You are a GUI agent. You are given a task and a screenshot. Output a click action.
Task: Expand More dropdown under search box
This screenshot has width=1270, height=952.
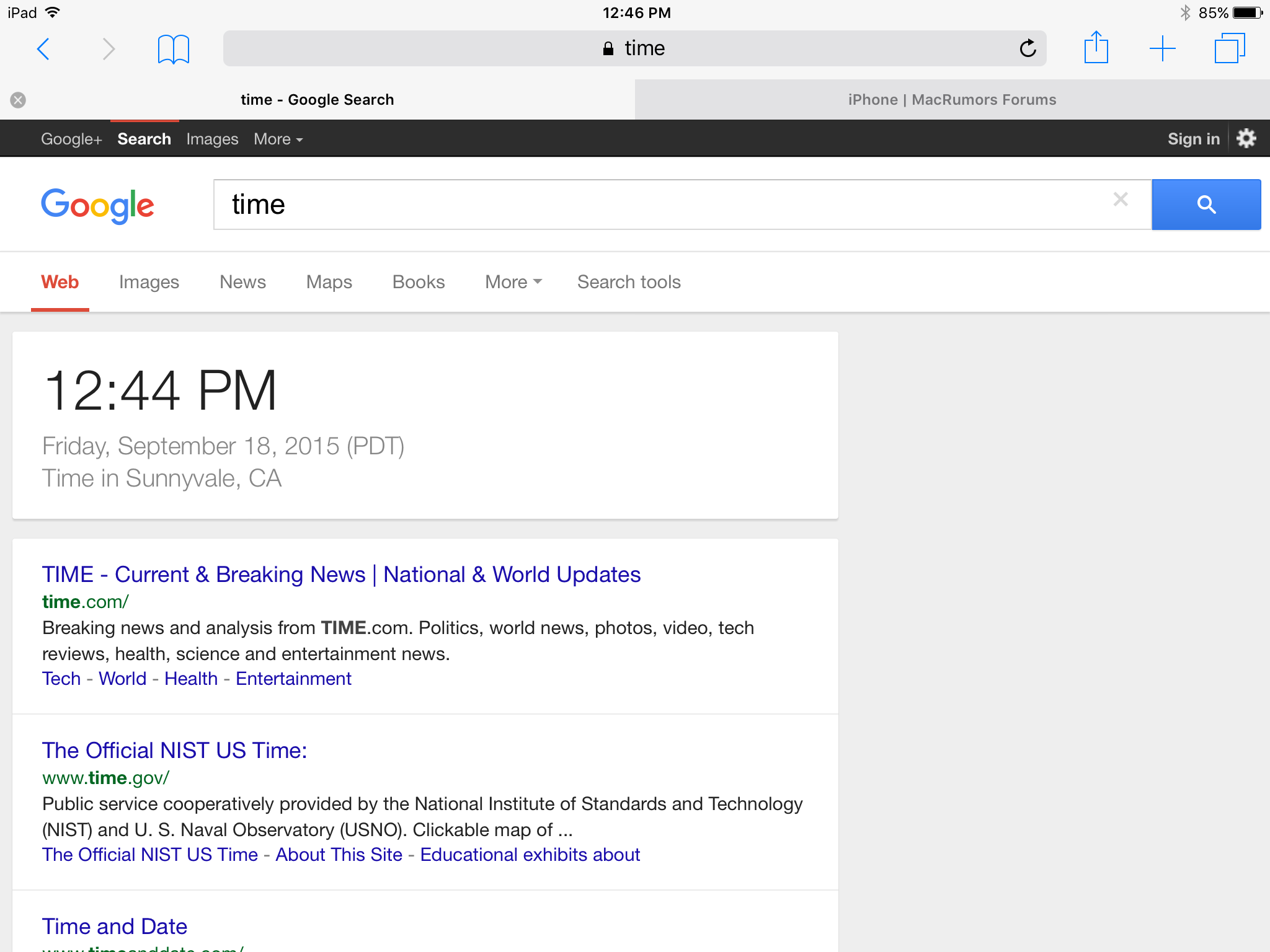(513, 282)
